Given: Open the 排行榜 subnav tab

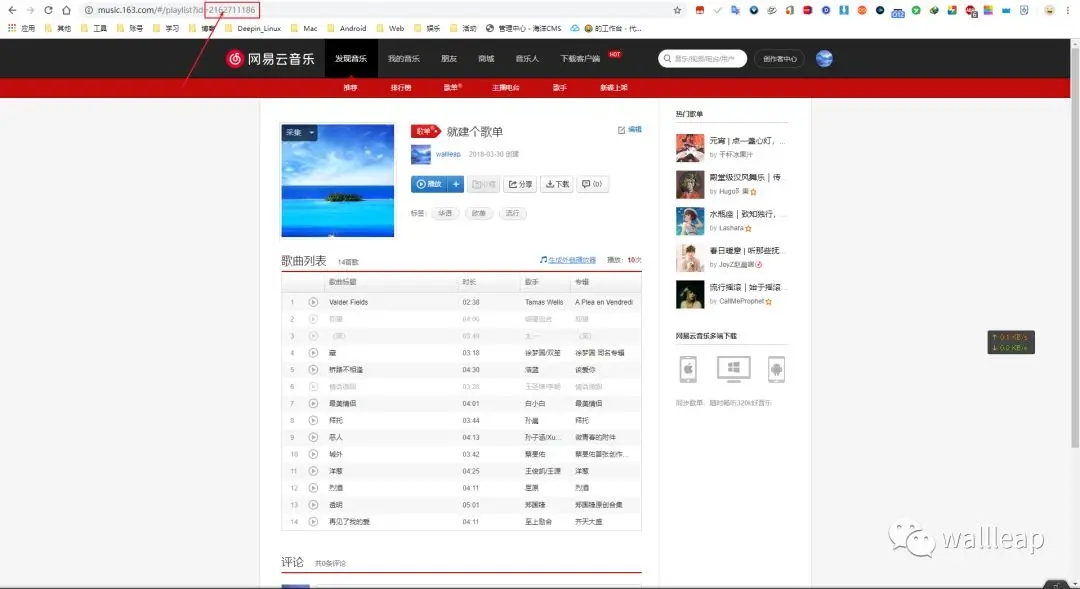Looking at the screenshot, I should (401, 88).
